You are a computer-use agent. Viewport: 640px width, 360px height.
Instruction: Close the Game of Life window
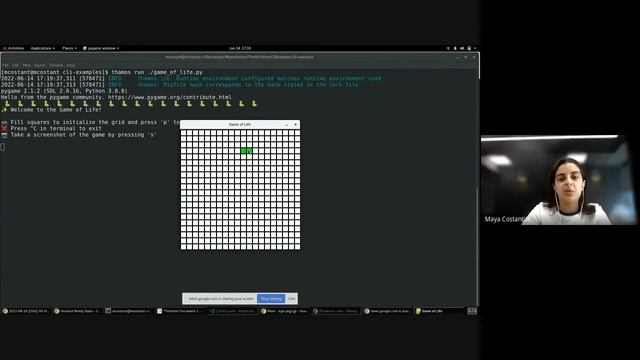pyautogui.click(x=296, y=124)
